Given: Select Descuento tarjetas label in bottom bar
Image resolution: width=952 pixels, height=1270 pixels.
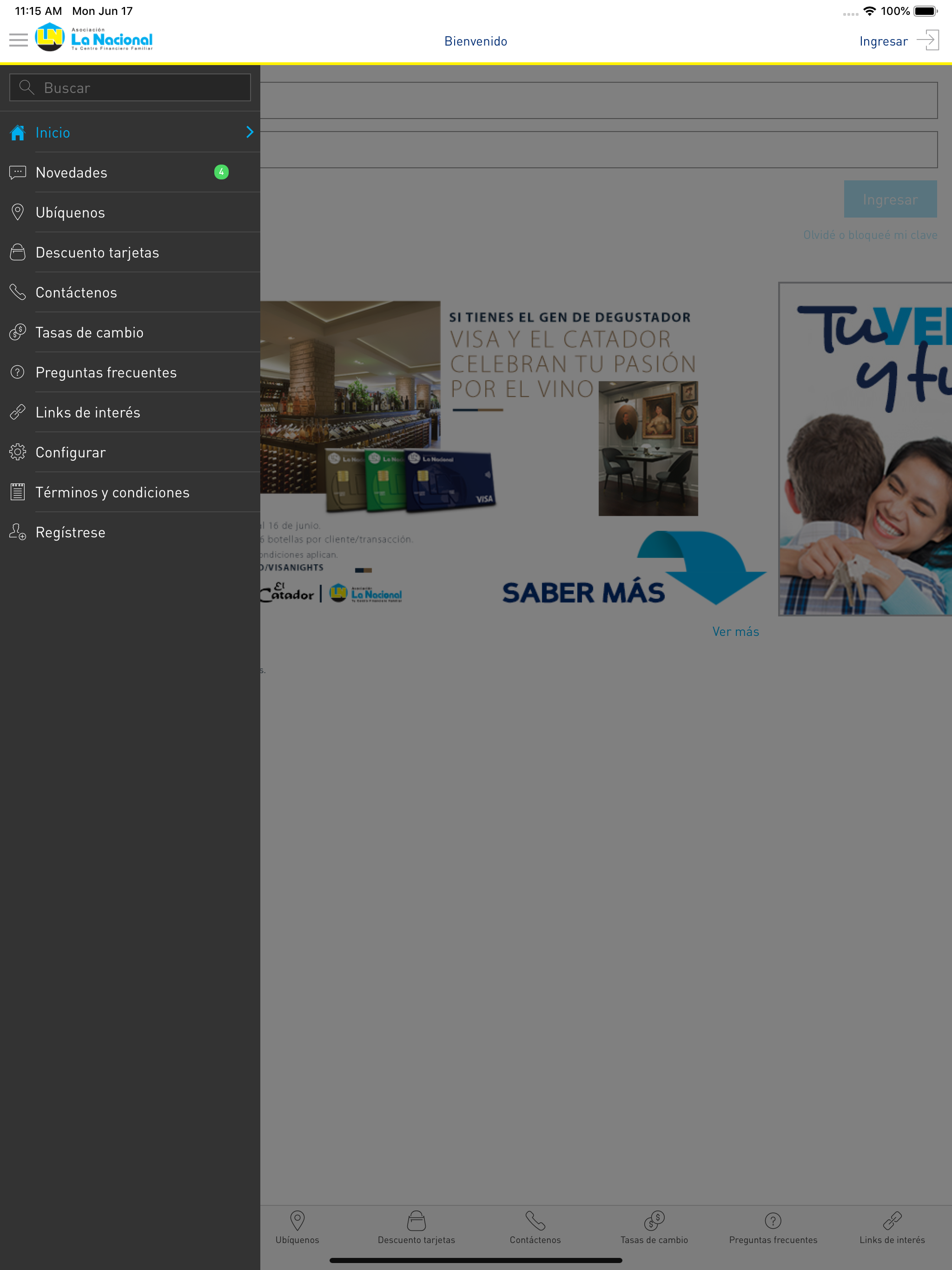Looking at the screenshot, I should [416, 1240].
